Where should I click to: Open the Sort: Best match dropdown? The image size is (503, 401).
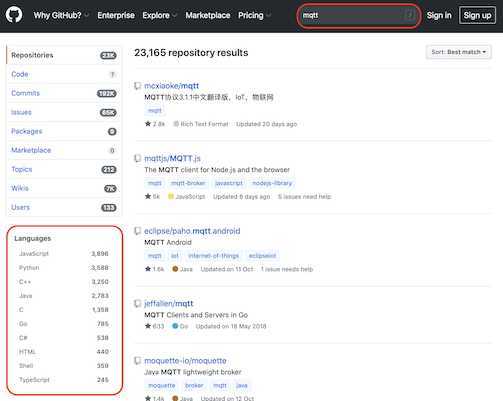[x=458, y=52]
